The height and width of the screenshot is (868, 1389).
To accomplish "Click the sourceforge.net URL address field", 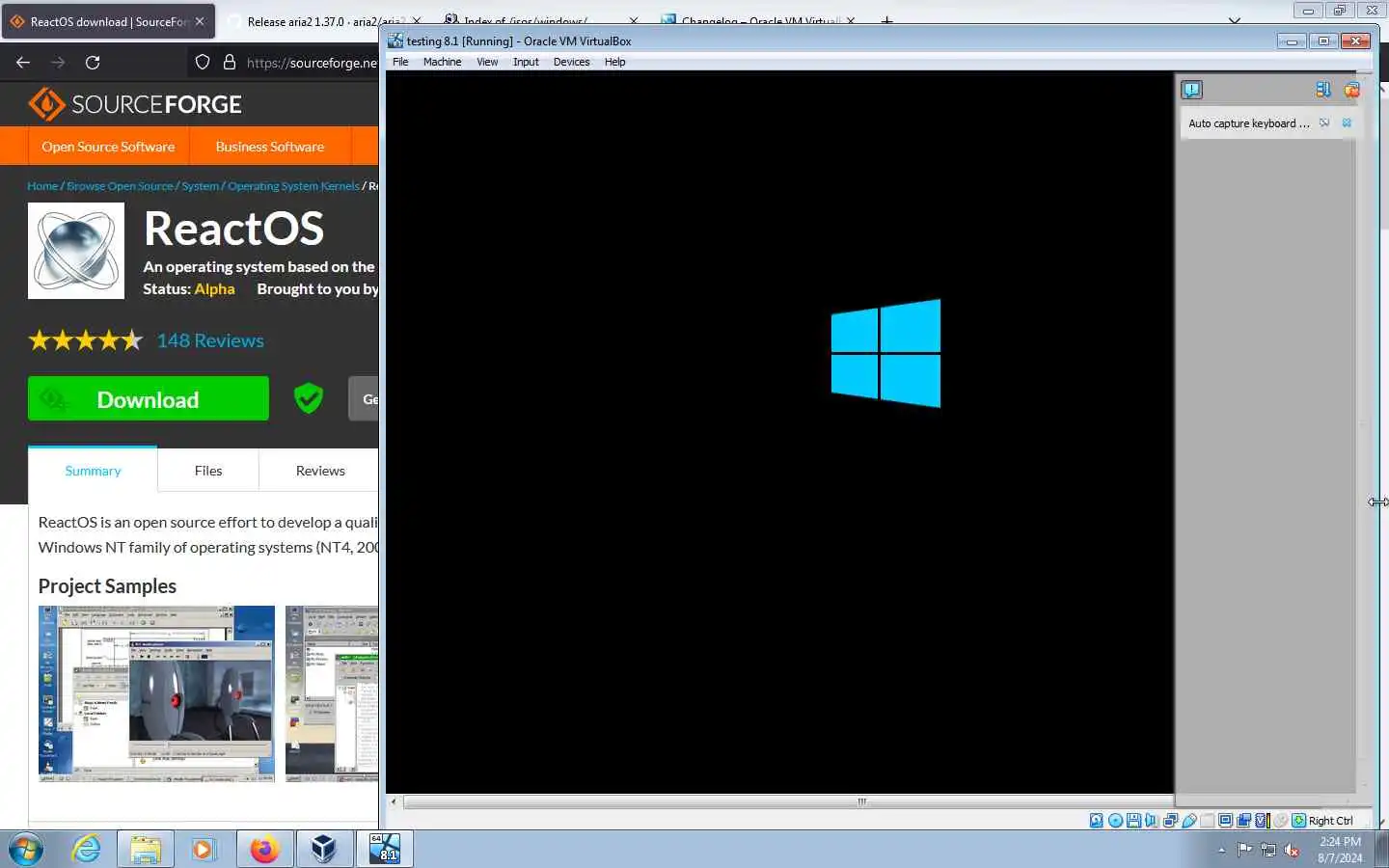I will (x=312, y=63).
